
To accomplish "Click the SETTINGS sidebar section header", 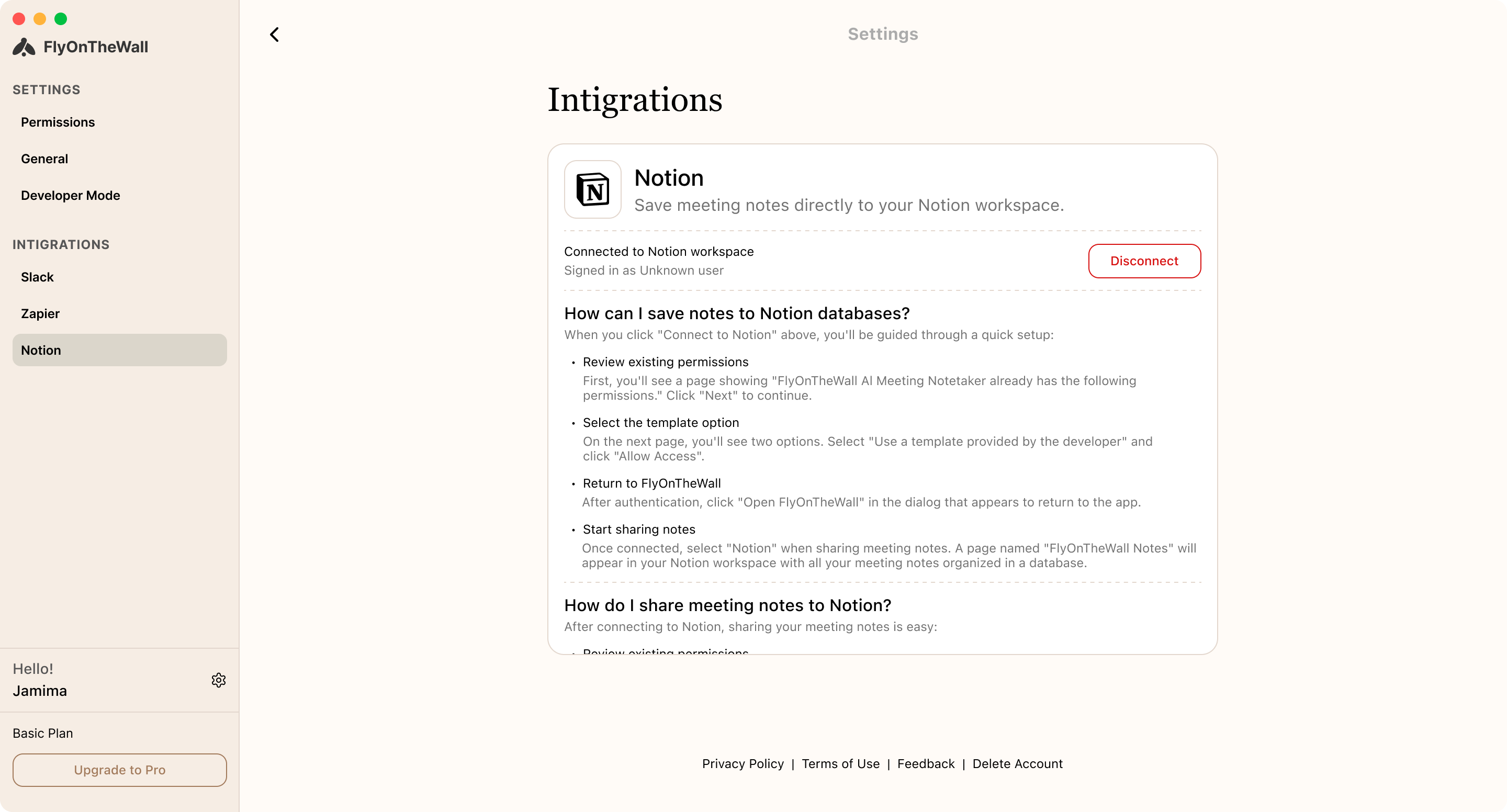I will 46,89.
